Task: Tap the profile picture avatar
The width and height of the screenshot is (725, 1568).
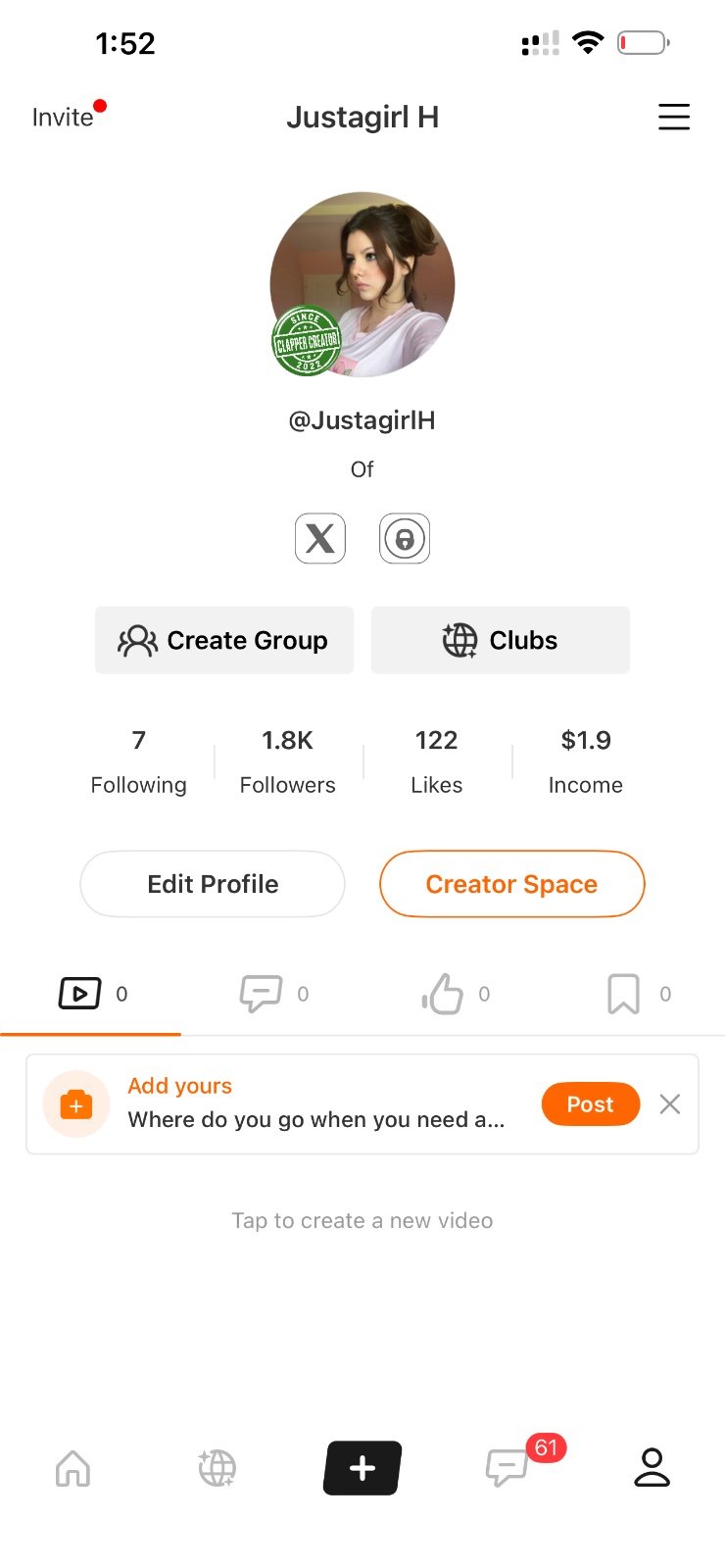Action: coord(362,284)
